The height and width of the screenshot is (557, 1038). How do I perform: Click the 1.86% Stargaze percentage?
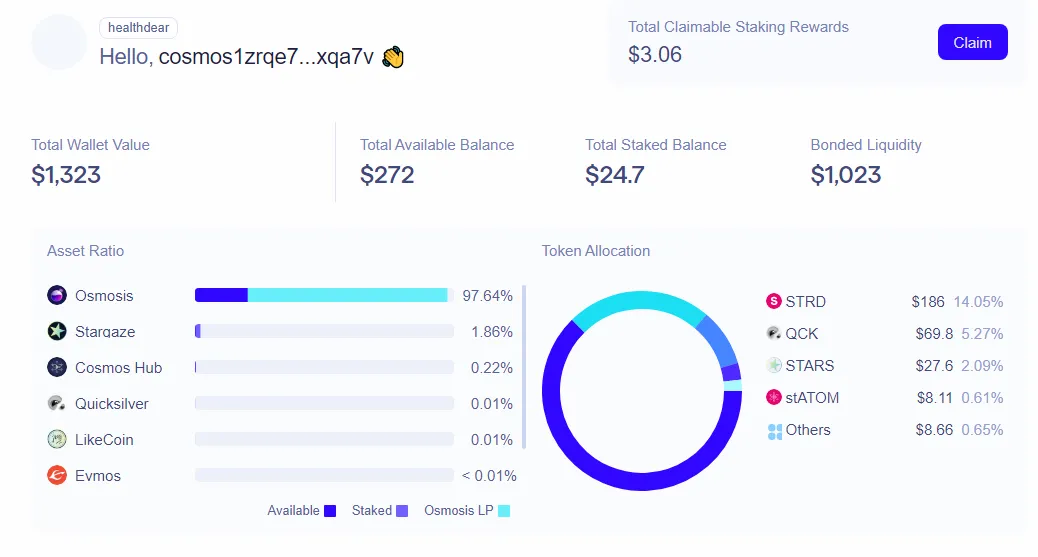pyautogui.click(x=492, y=332)
